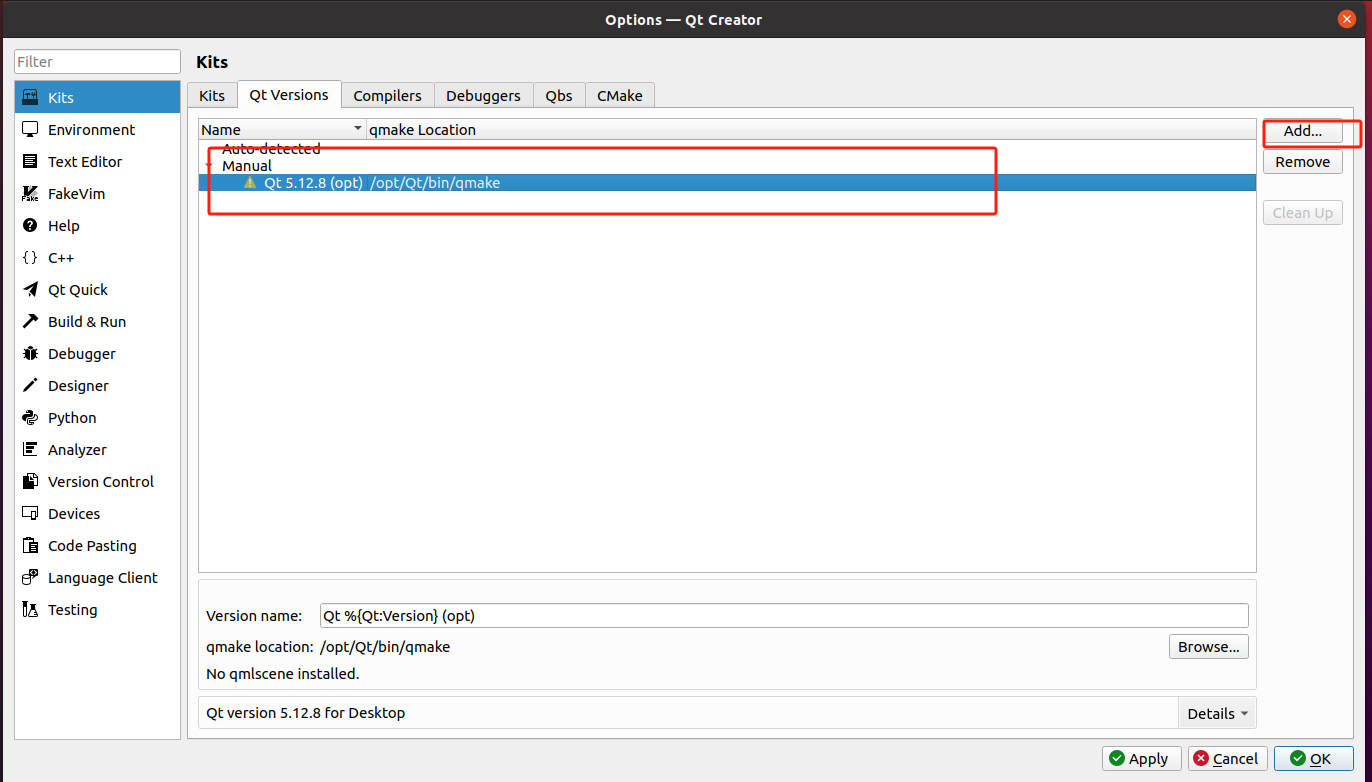Select the Python settings icon

[30, 418]
